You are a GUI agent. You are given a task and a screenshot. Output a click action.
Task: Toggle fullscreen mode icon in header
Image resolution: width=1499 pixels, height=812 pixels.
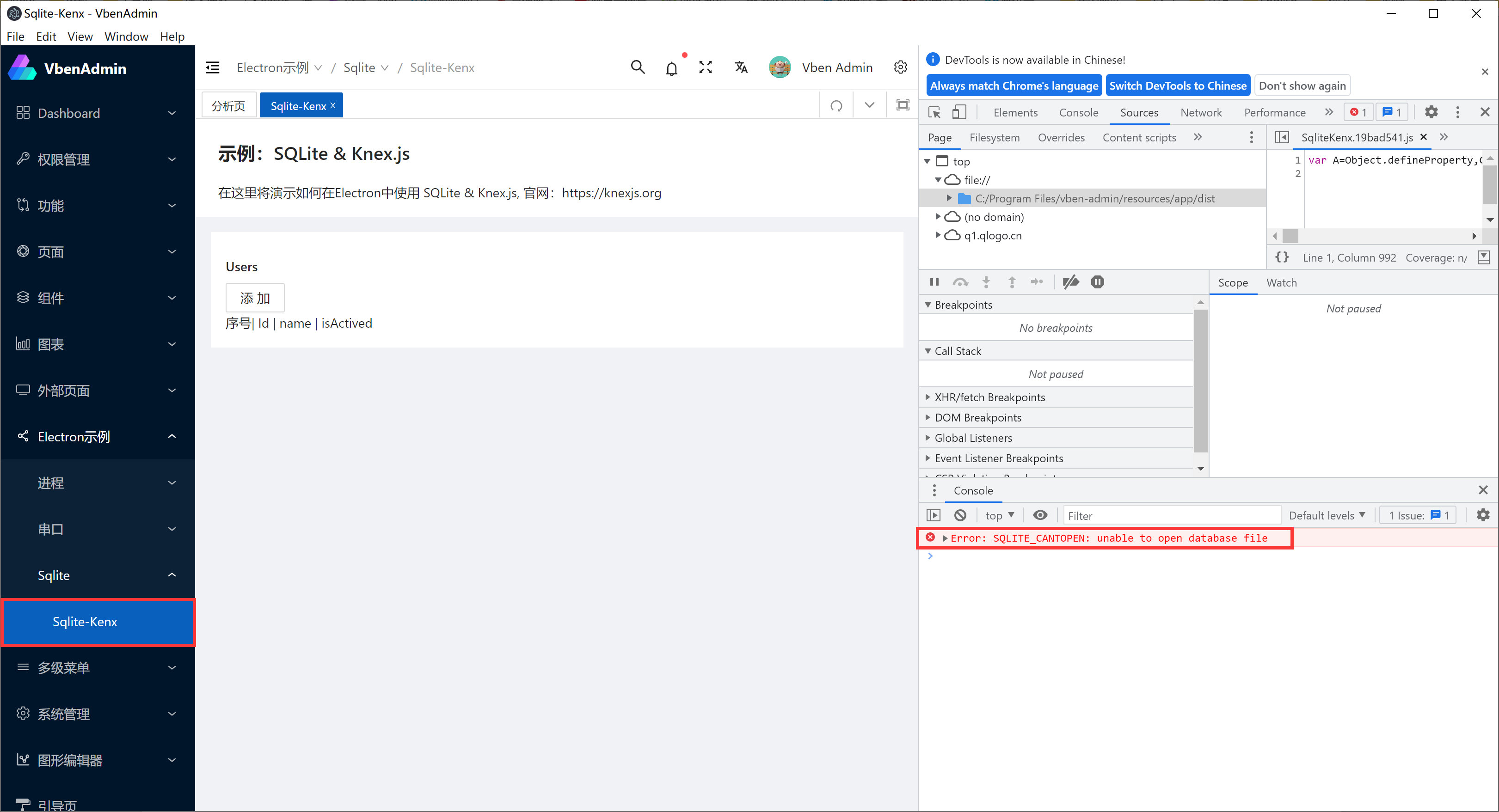705,67
